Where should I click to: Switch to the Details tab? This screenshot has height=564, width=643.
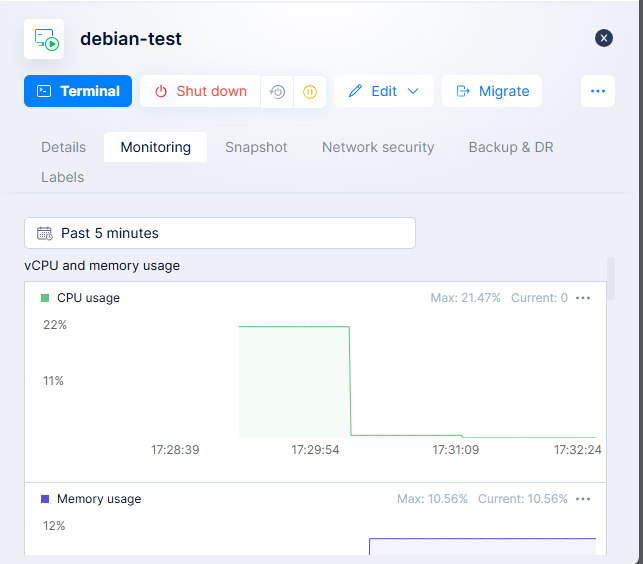pyautogui.click(x=63, y=147)
